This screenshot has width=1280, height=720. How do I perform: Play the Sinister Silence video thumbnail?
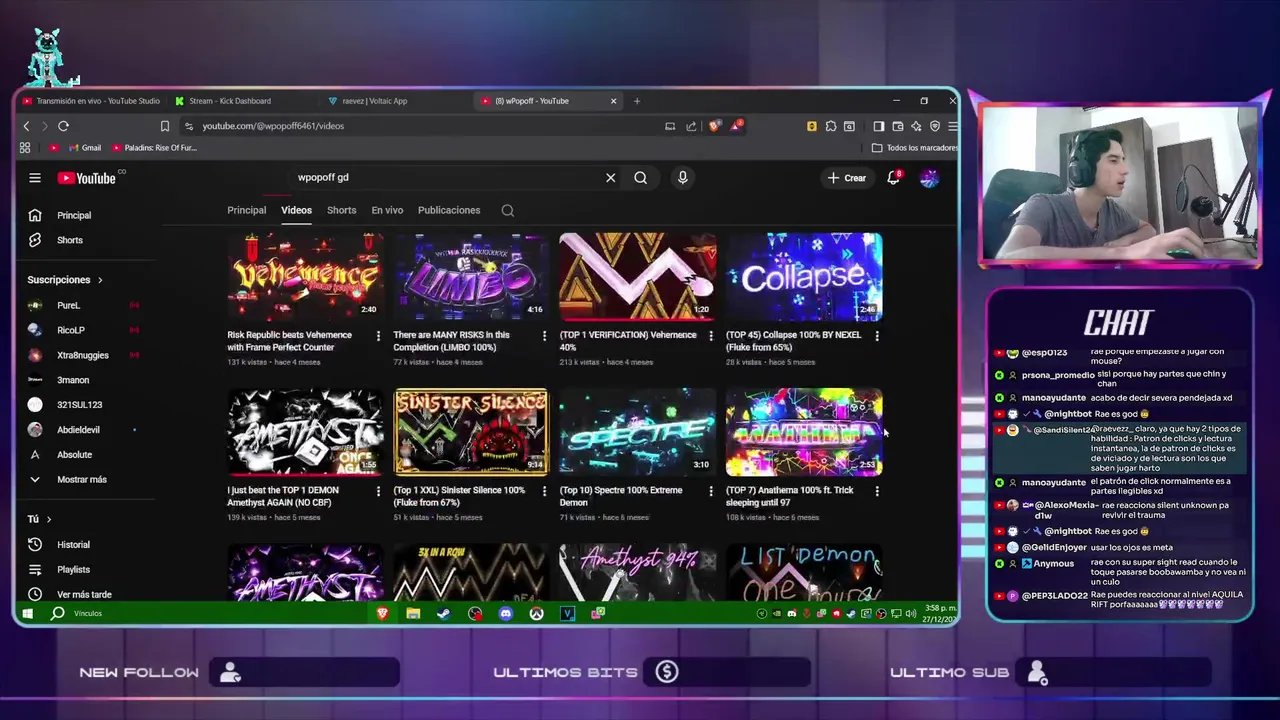[471, 432]
